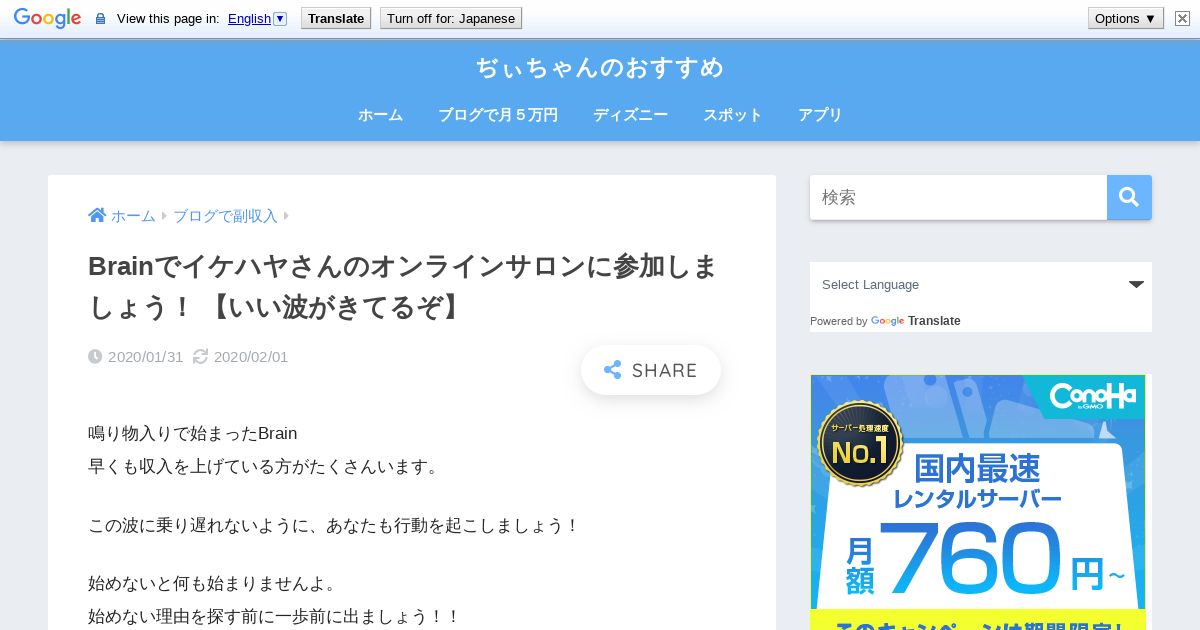The width and height of the screenshot is (1200, 630).
Task: Click the home icon in breadcrumb
Action: point(97,215)
